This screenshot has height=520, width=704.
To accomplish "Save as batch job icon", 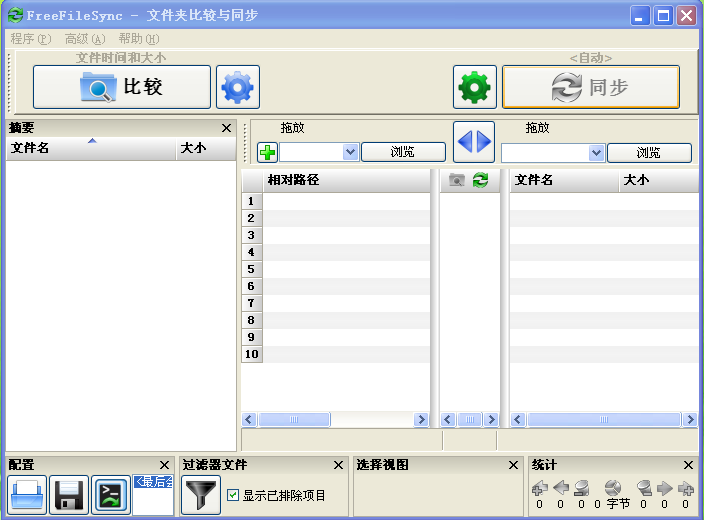I will [111, 495].
